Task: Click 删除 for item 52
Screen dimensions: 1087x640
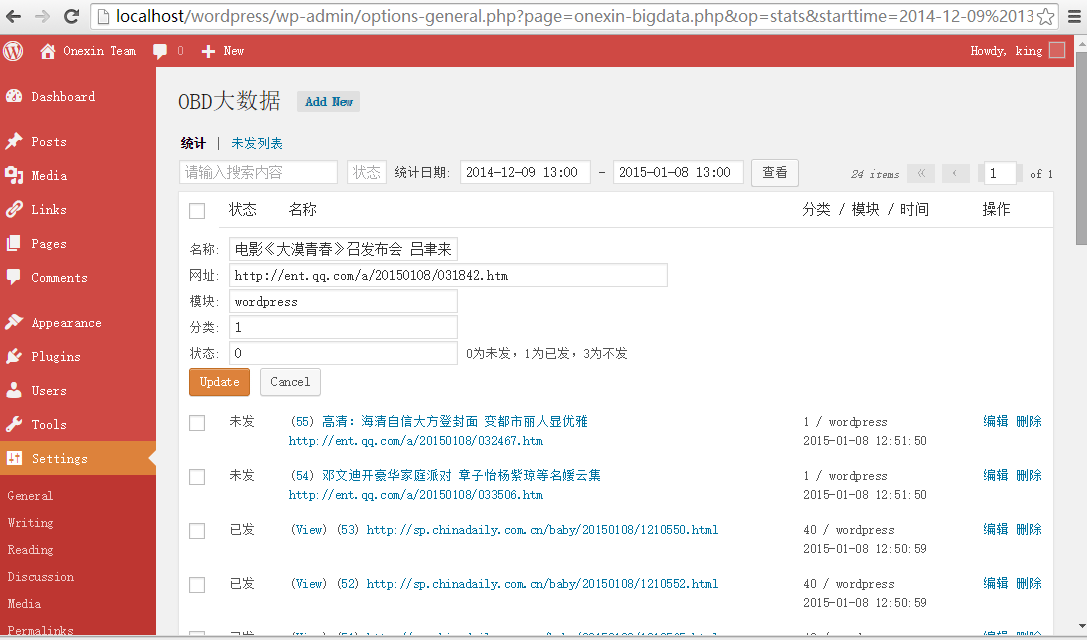Action: pyautogui.click(x=1029, y=584)
